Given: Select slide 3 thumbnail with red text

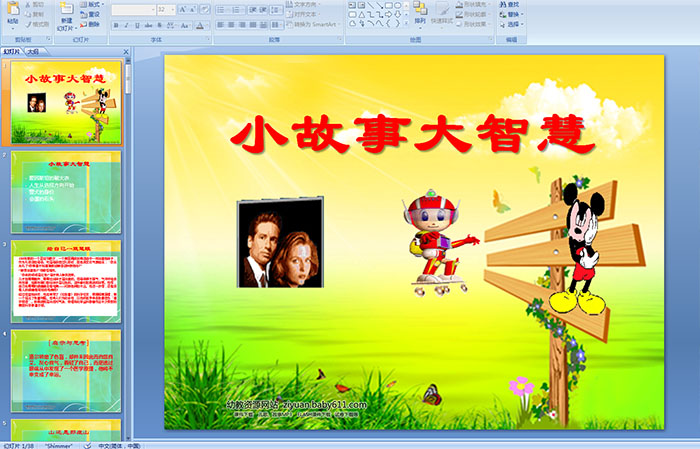Looking at the screenshot, I should (66, 281).
